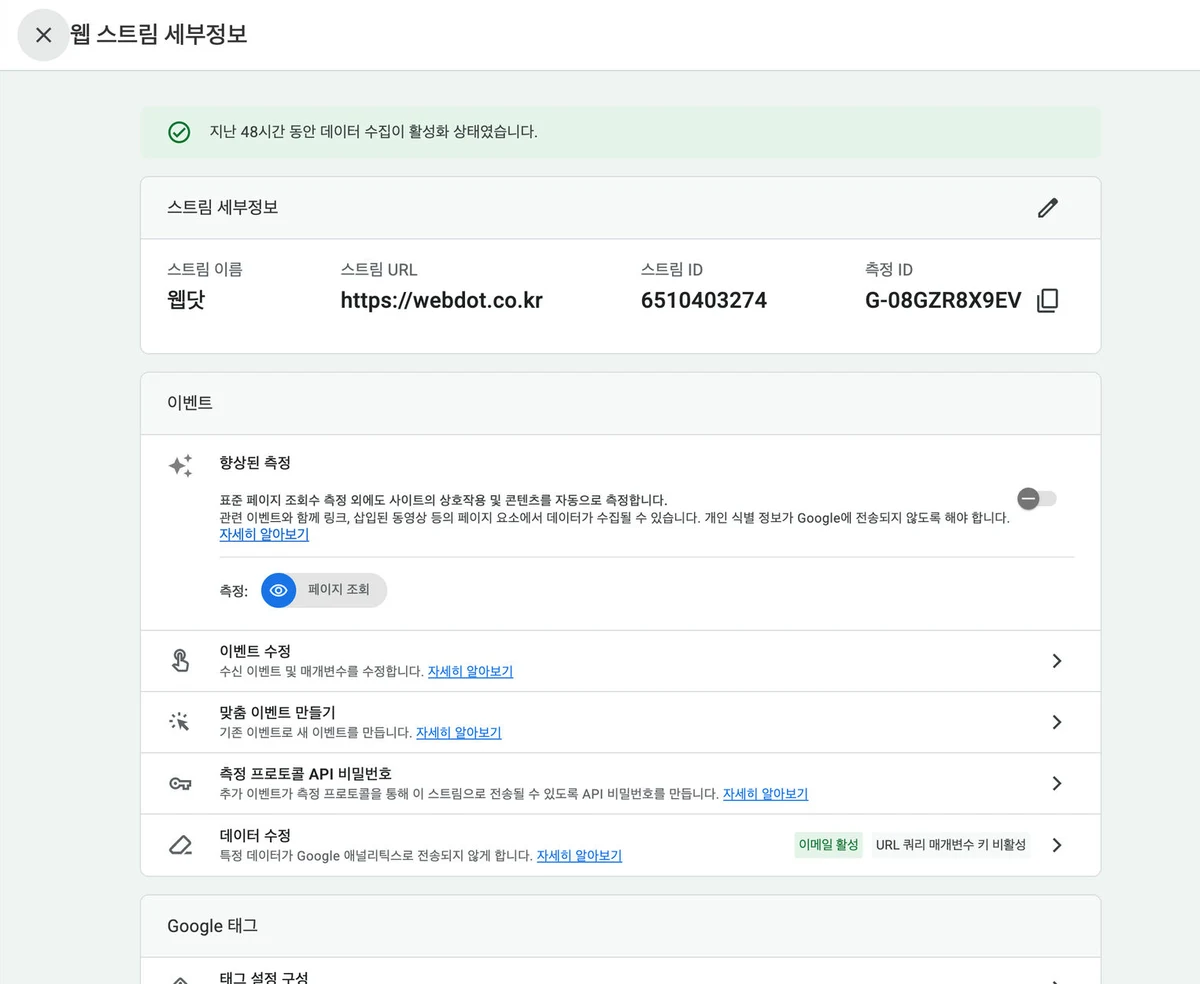This screenshot has width=1200, height=984.
Task: Click the 데이터 수정 eraser icon
Action: click(180, 845)
